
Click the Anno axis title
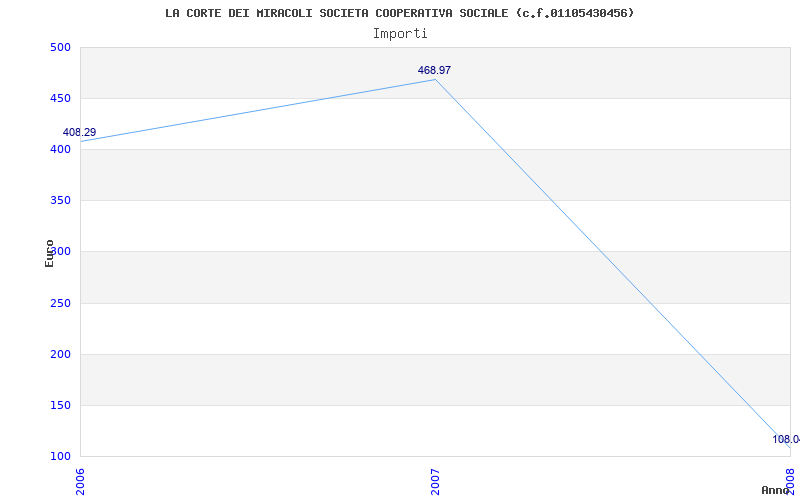(x=775, y=490)
